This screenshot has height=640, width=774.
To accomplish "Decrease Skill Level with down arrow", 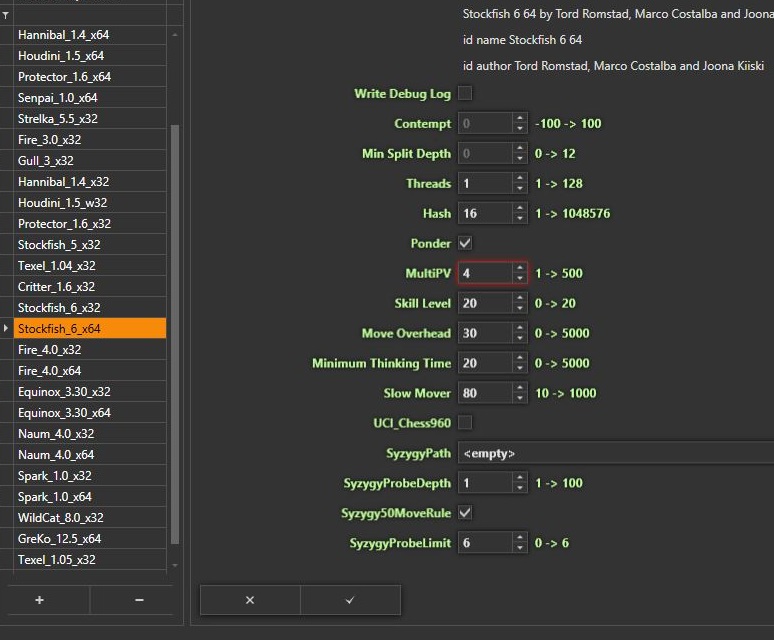I will pos(520,308).
